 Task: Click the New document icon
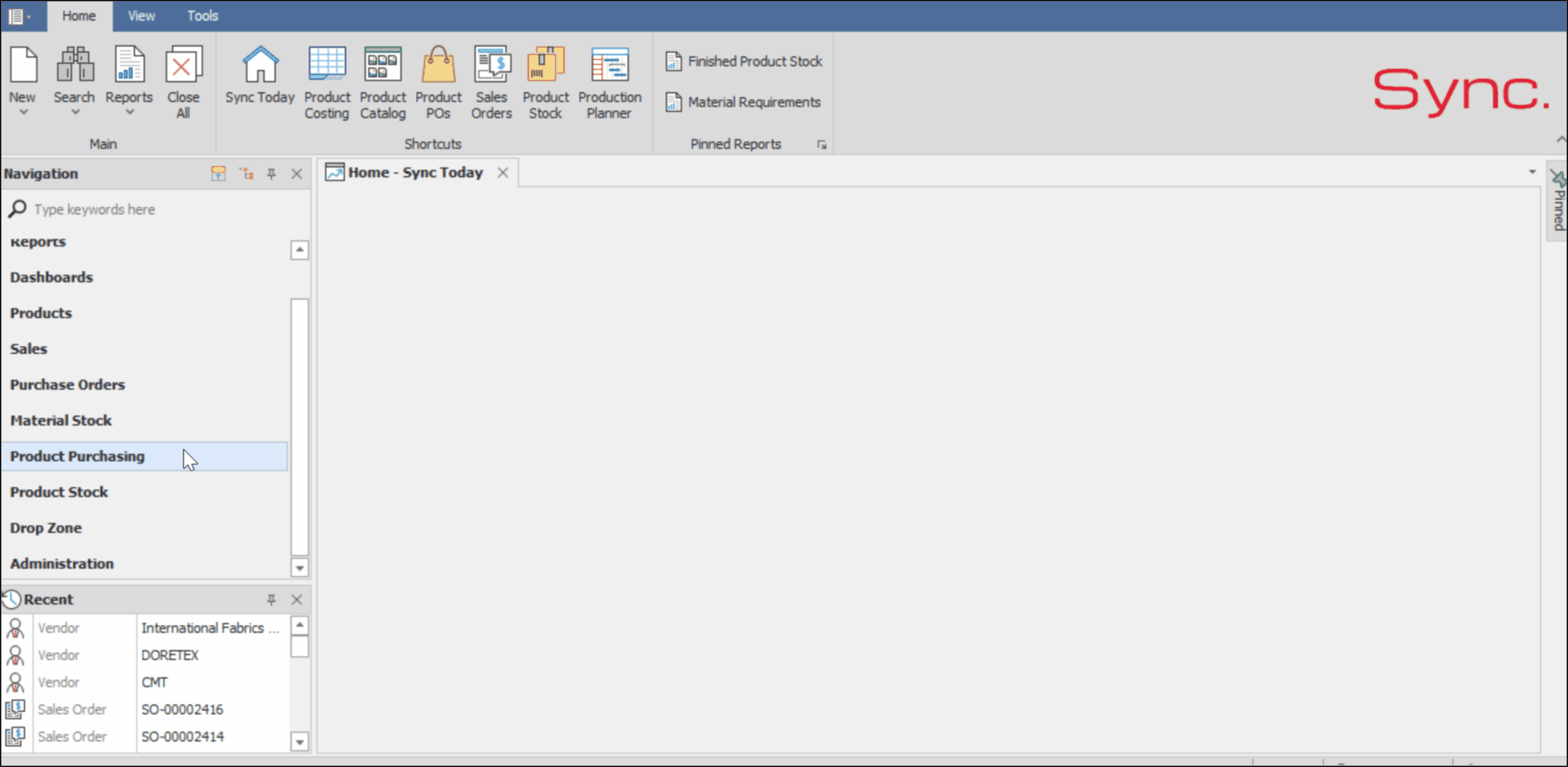point(23,65)
